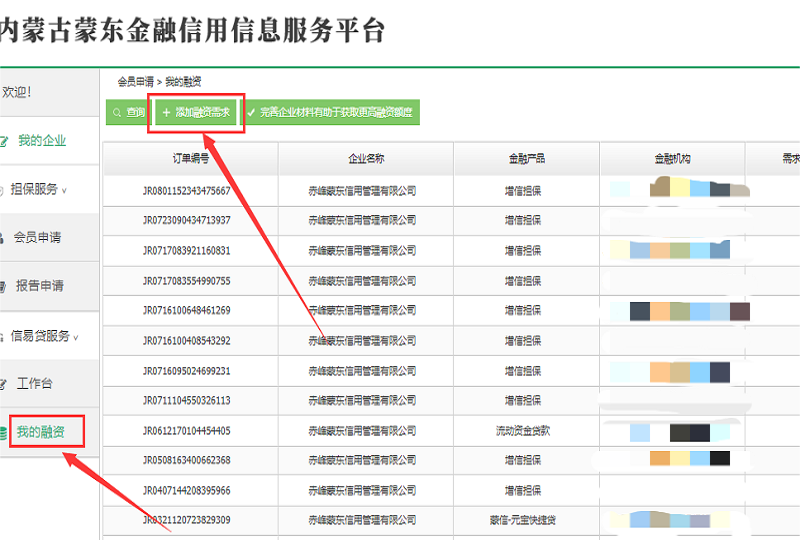Viewport: 800px width, 540px height.
Task: Click the 金融产品 column header
Action: point(526,159)
